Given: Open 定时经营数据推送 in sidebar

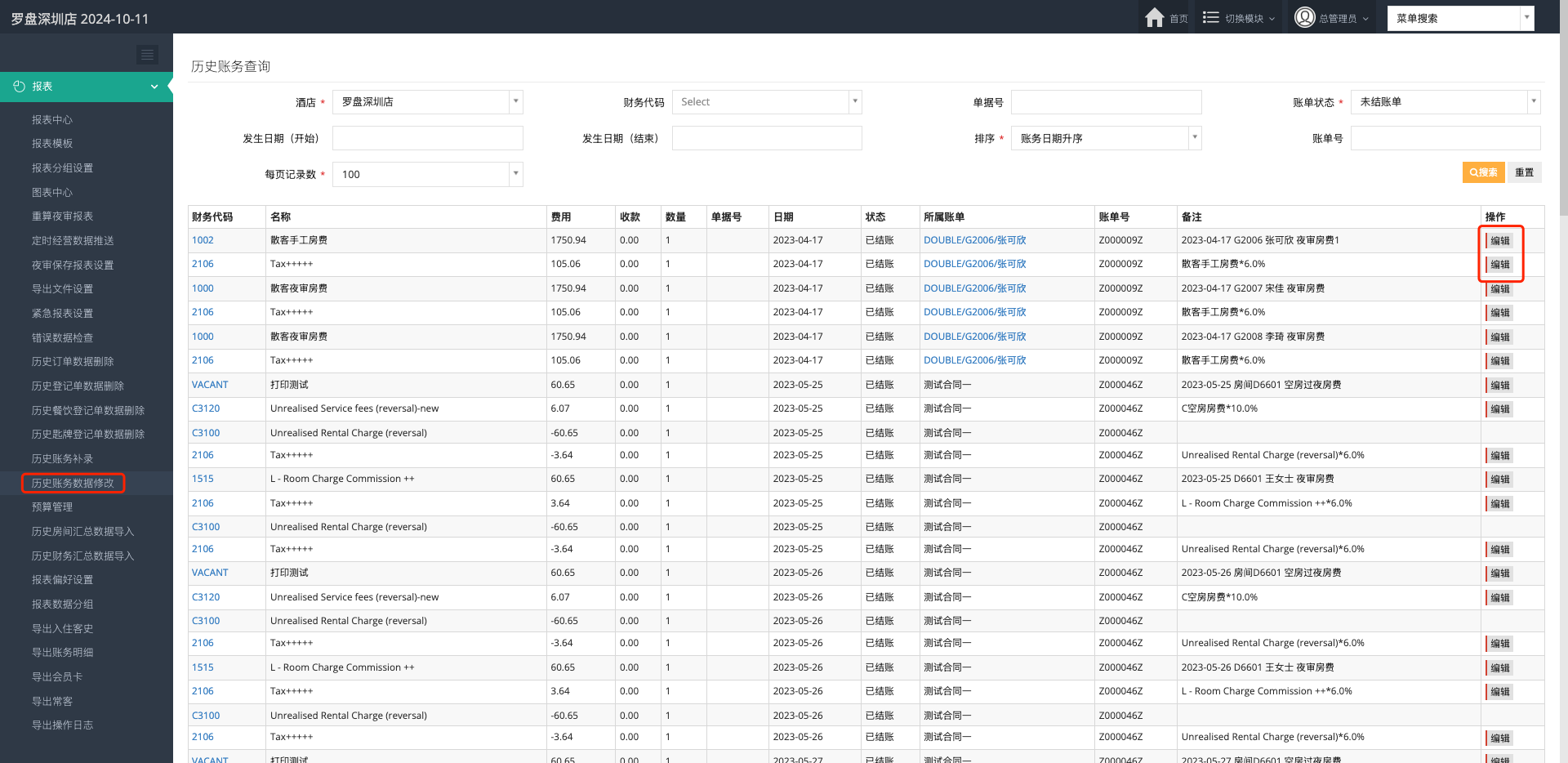Looking at the screenshot, I should 73,241.
